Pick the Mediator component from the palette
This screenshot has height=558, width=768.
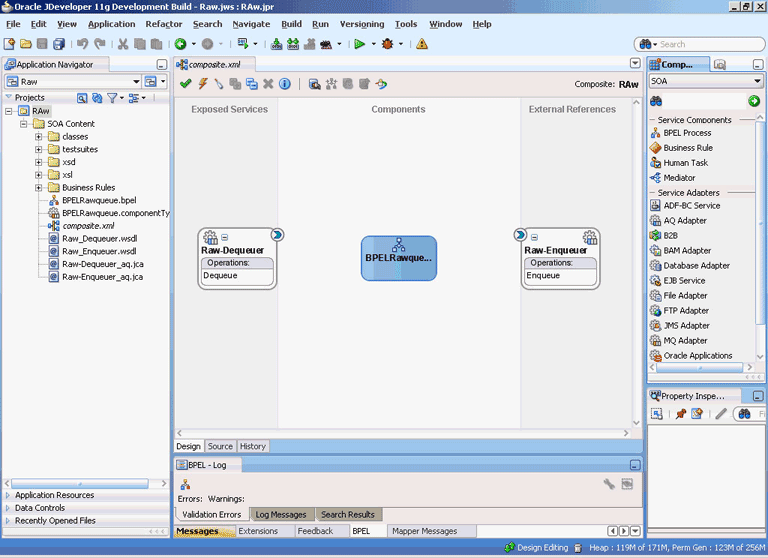(679, 178)
